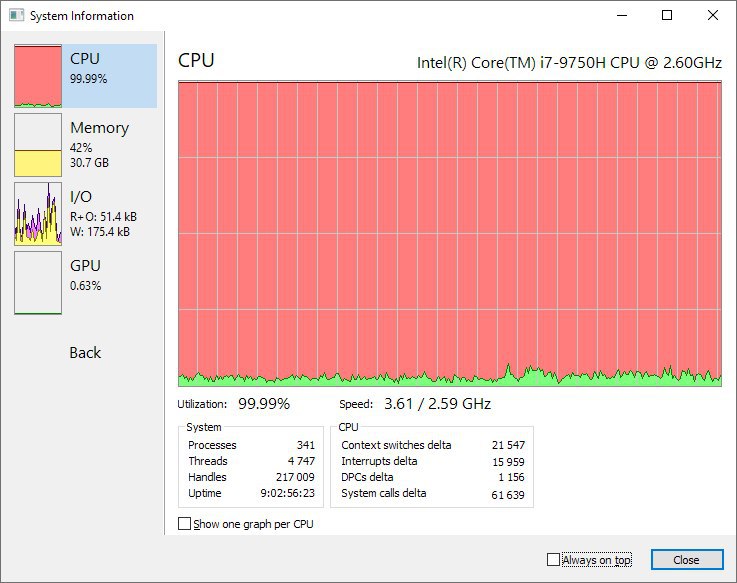Switch to the GPU section label
Screen dimensions: 737x583
(85, 266)
